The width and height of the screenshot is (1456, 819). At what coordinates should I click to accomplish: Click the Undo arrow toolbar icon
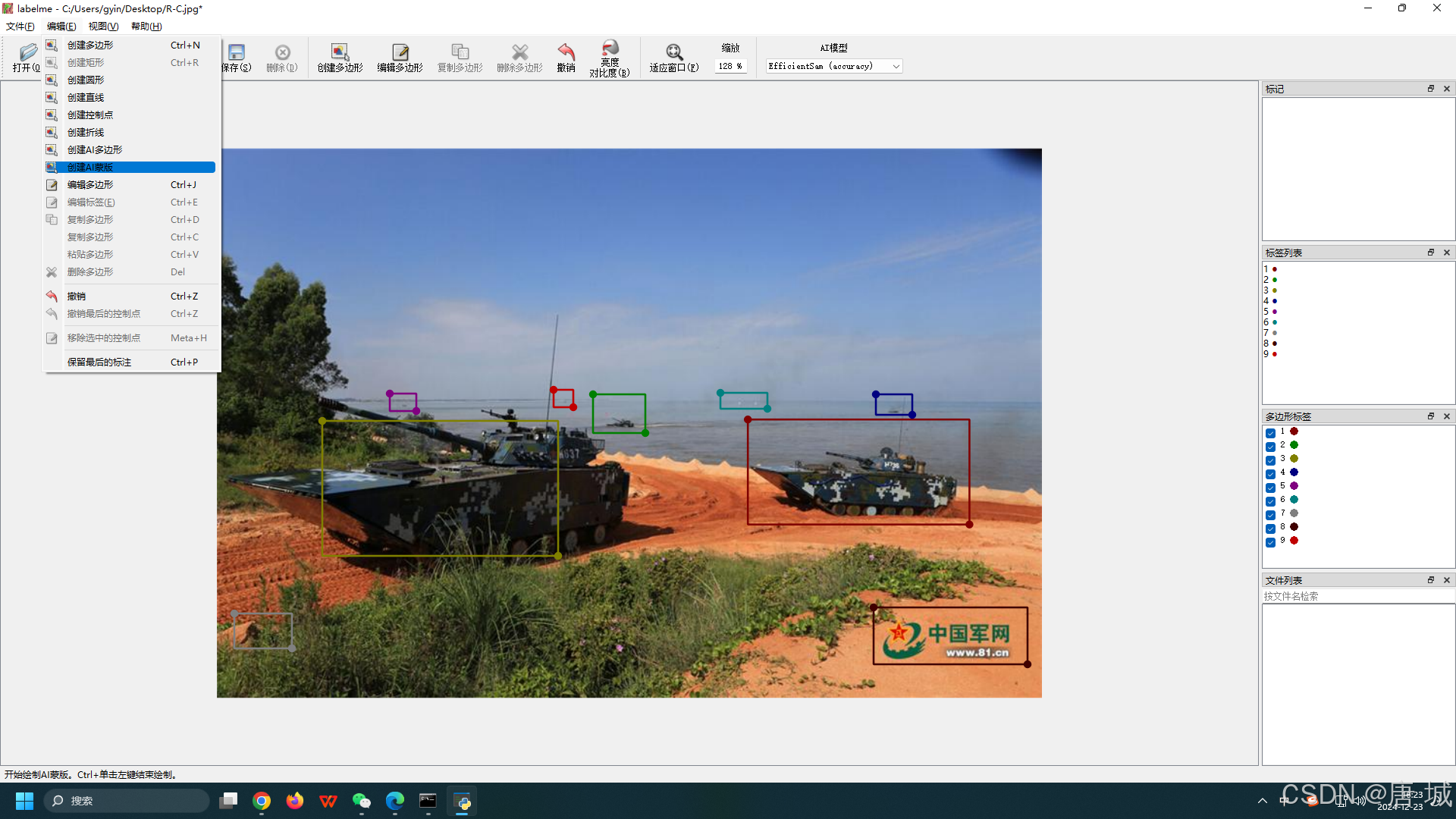(x=566, y=52)
